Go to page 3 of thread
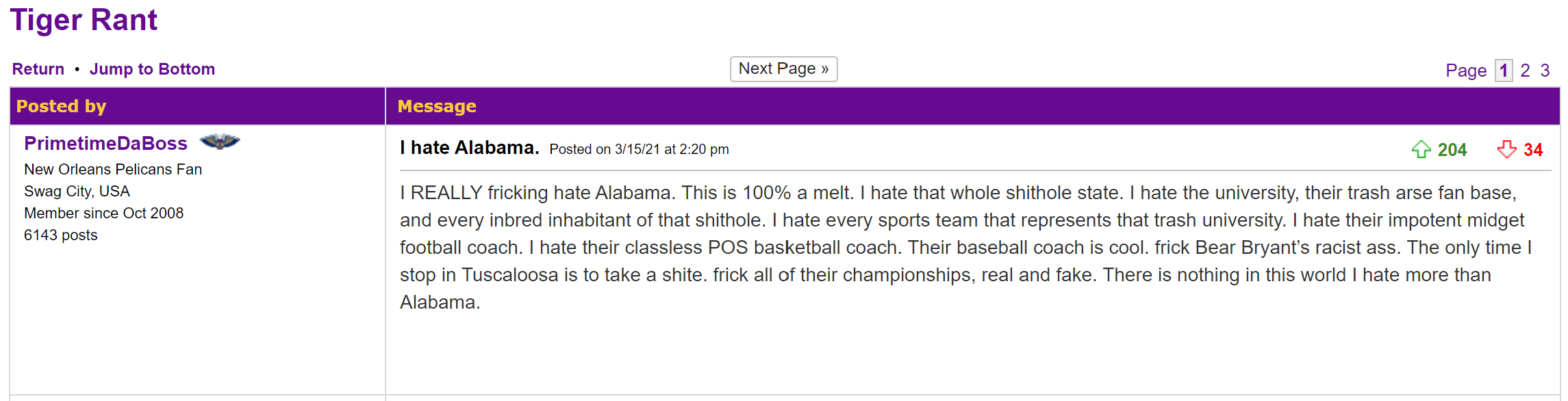This screenshot has height=401, width=1568. pos(1545,70)
